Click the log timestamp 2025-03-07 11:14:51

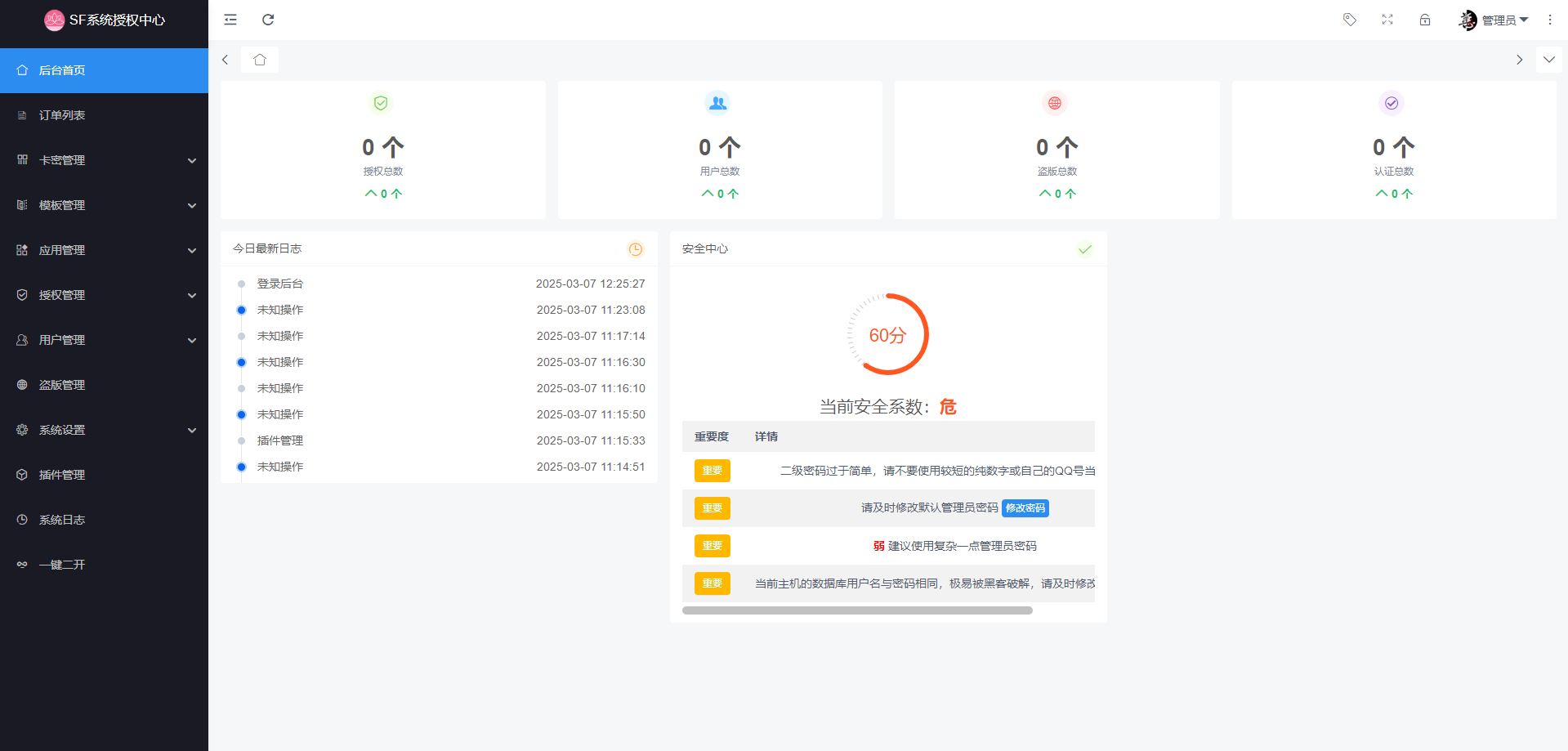(591, 467)
